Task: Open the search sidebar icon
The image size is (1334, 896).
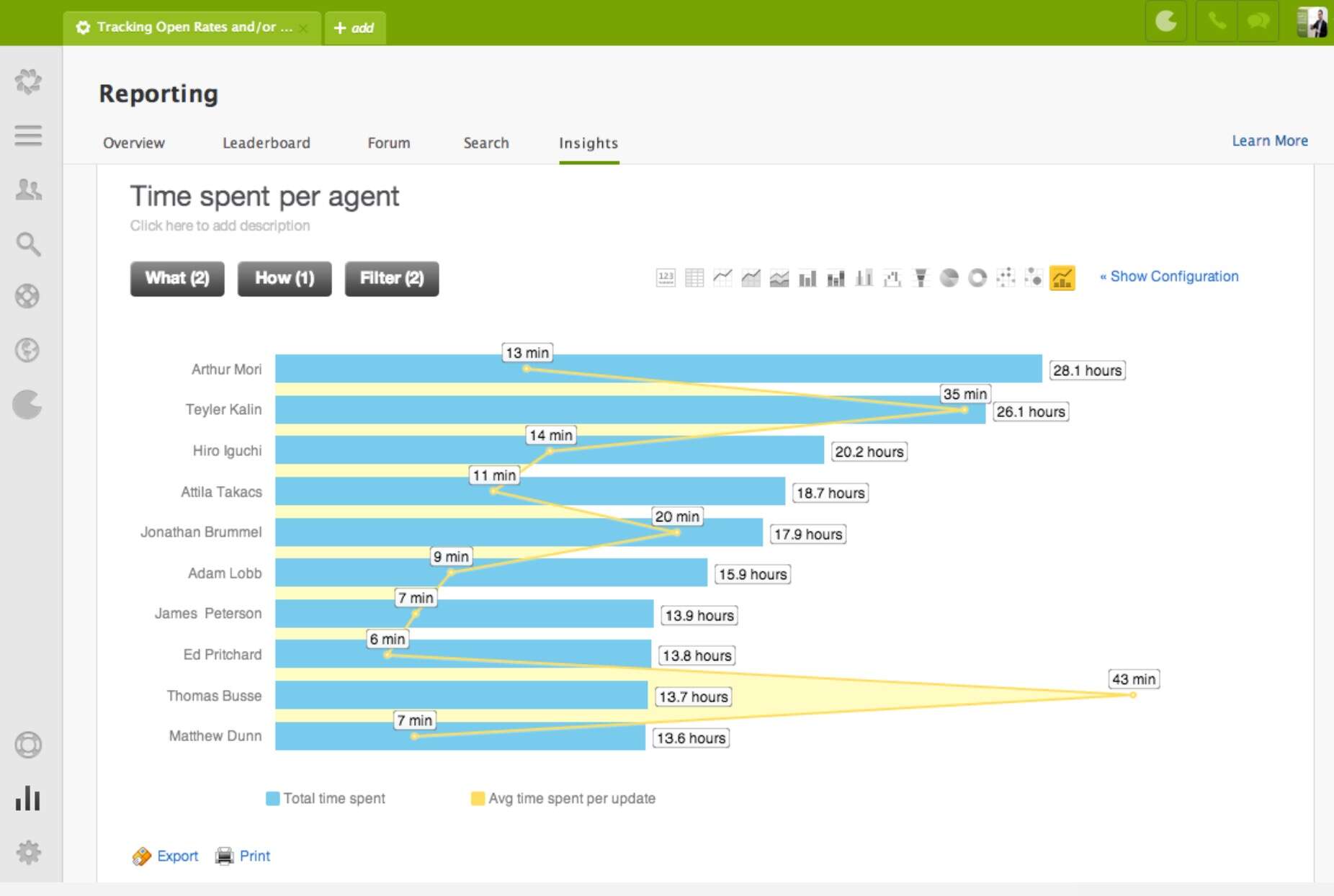Action: 28,243
